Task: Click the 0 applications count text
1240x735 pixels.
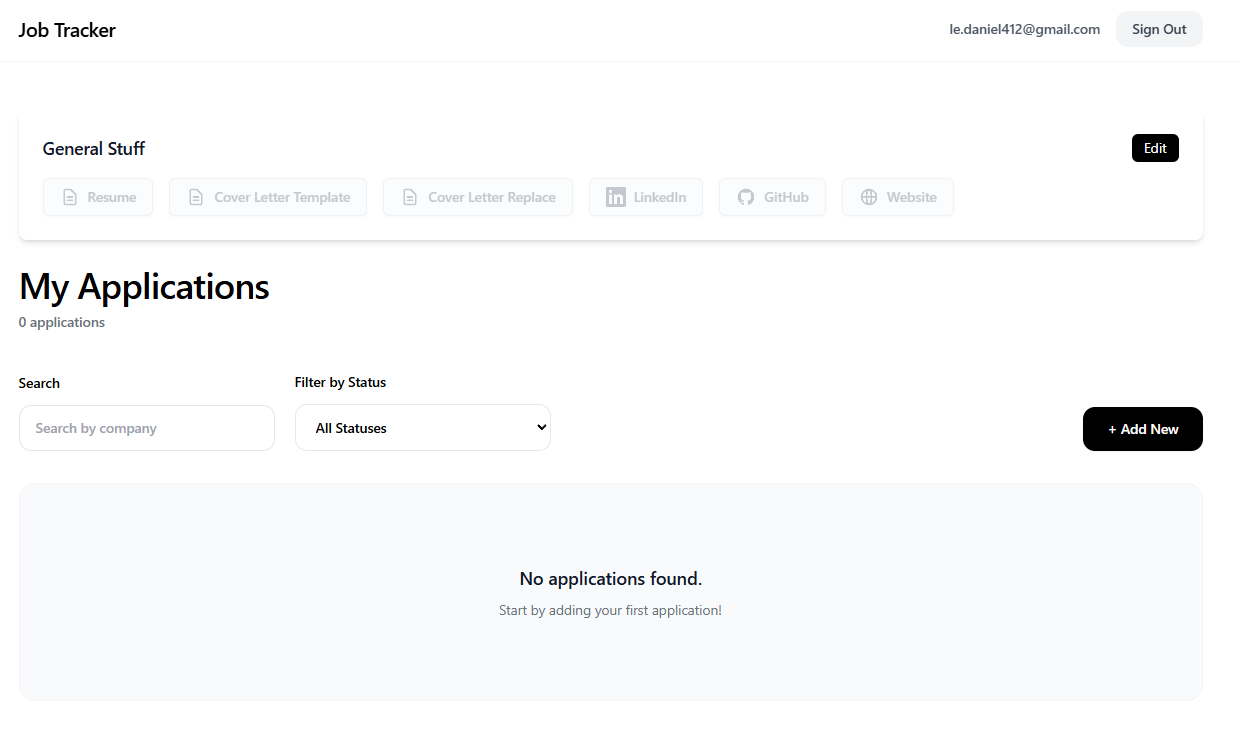Action: [x=62, y=323]
